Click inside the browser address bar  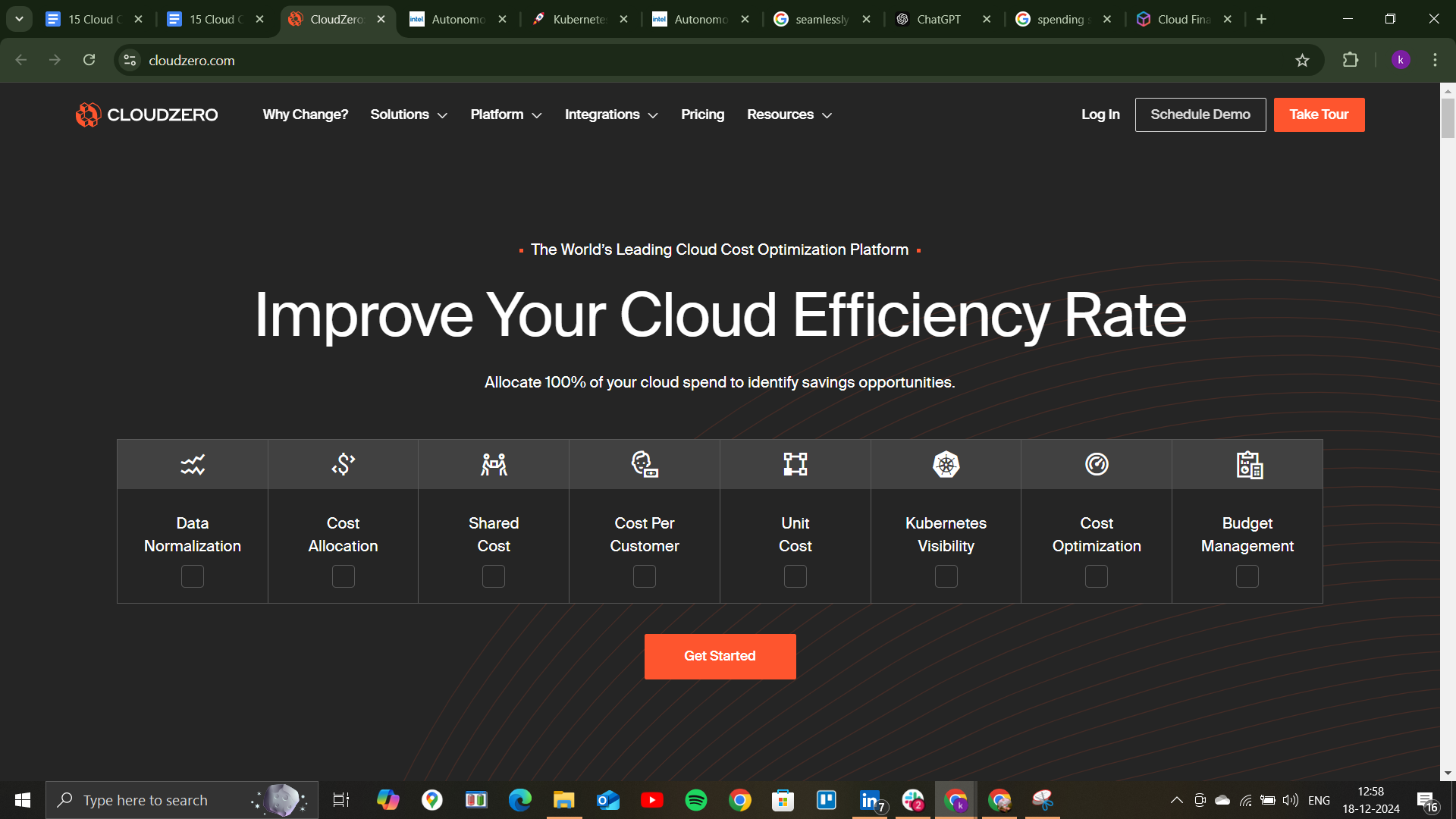(x=455, y=60)
